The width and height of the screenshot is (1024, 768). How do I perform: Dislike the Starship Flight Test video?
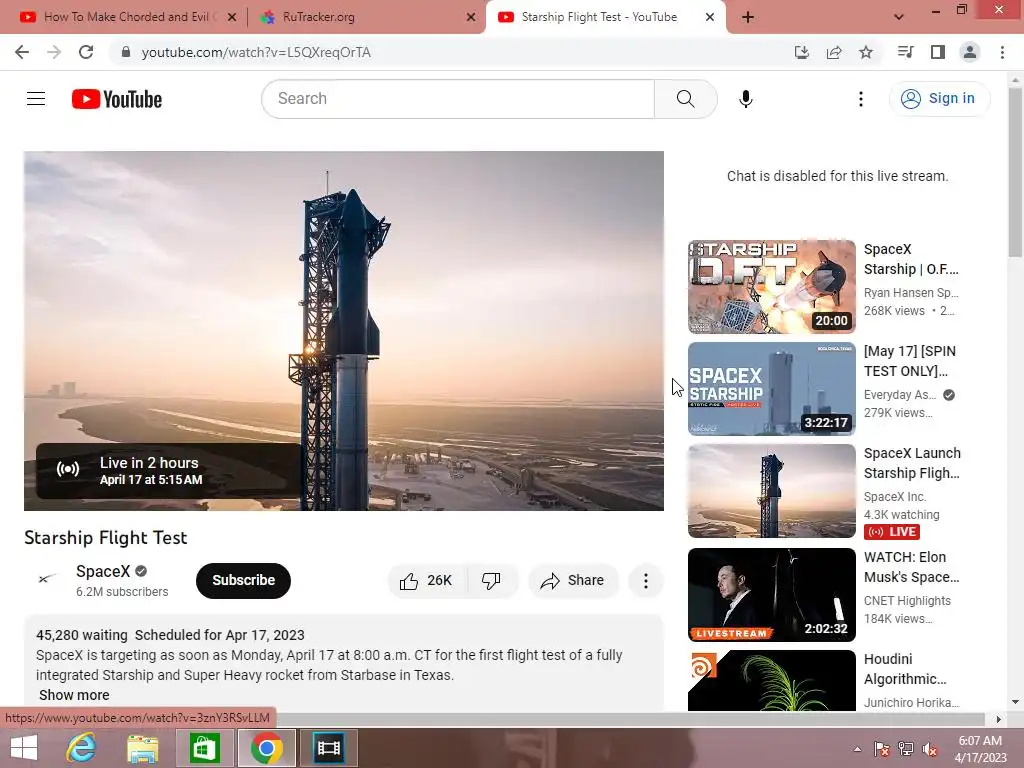[491, 581]
